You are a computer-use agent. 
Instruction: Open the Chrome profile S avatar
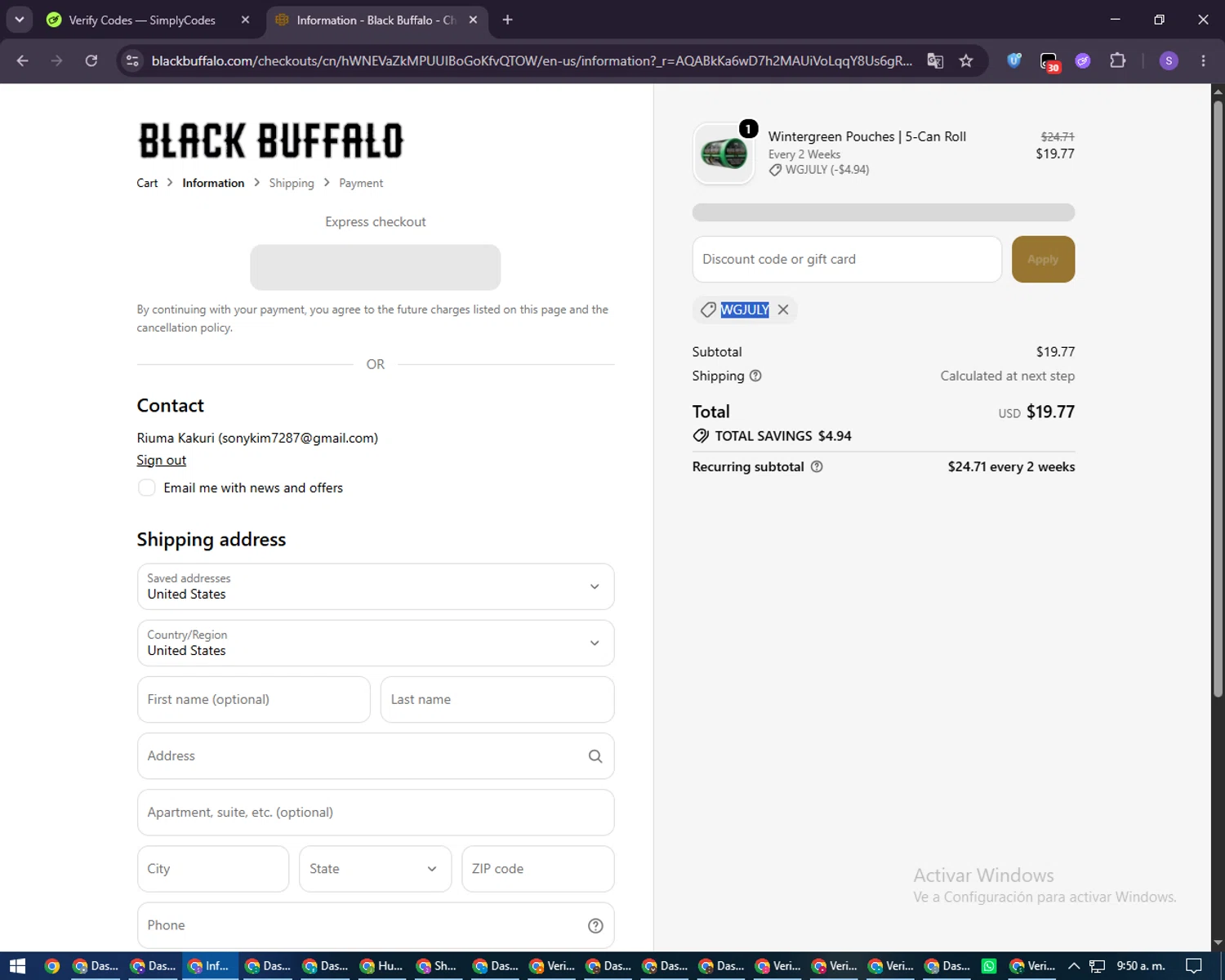point(1169,60)
